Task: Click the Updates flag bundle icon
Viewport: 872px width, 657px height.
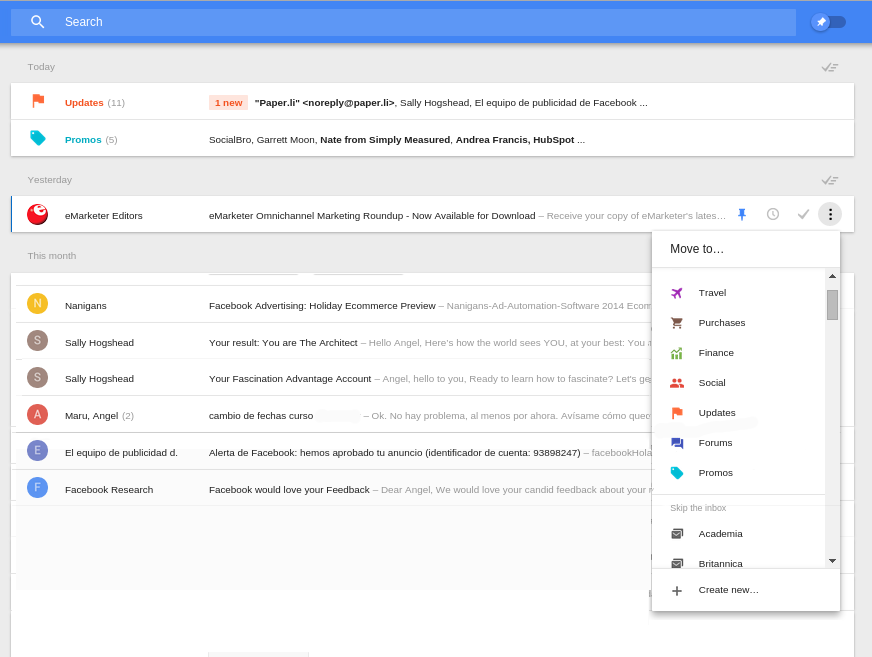Action: pos(38,101)
